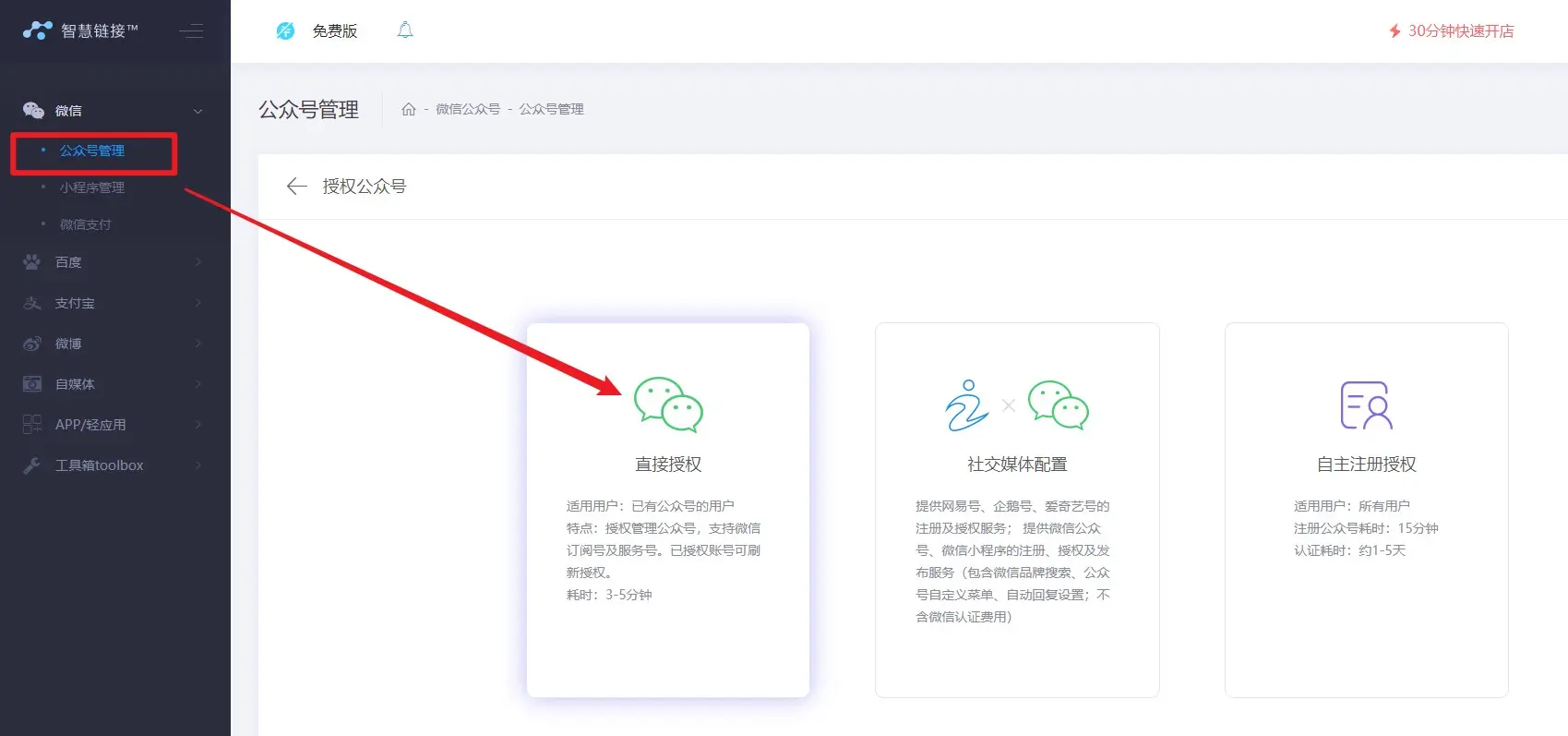Click the 授权公众号 heading text
The image size is (1568, 736).
tap(365, 187)
